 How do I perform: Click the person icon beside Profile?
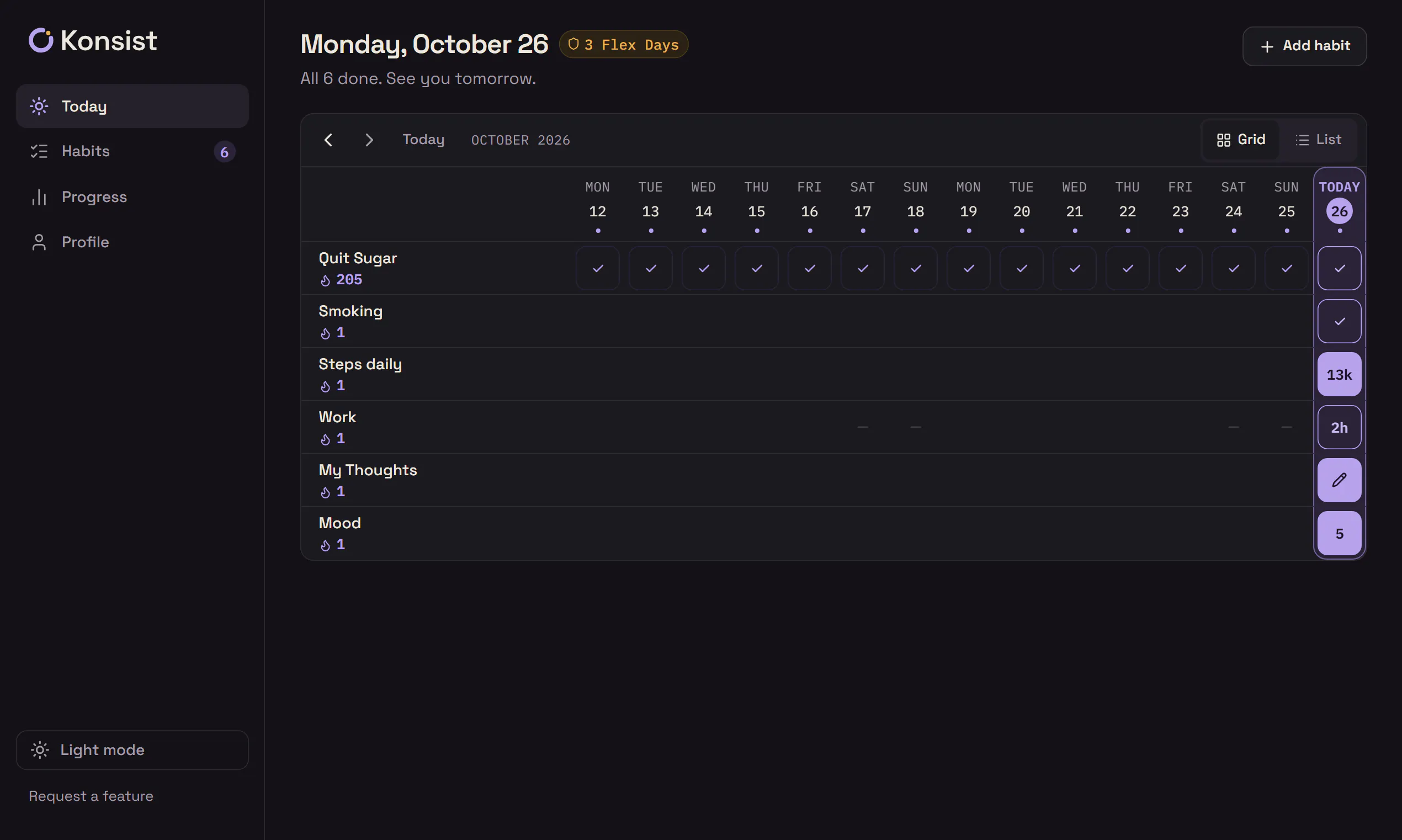pos(39,242)
